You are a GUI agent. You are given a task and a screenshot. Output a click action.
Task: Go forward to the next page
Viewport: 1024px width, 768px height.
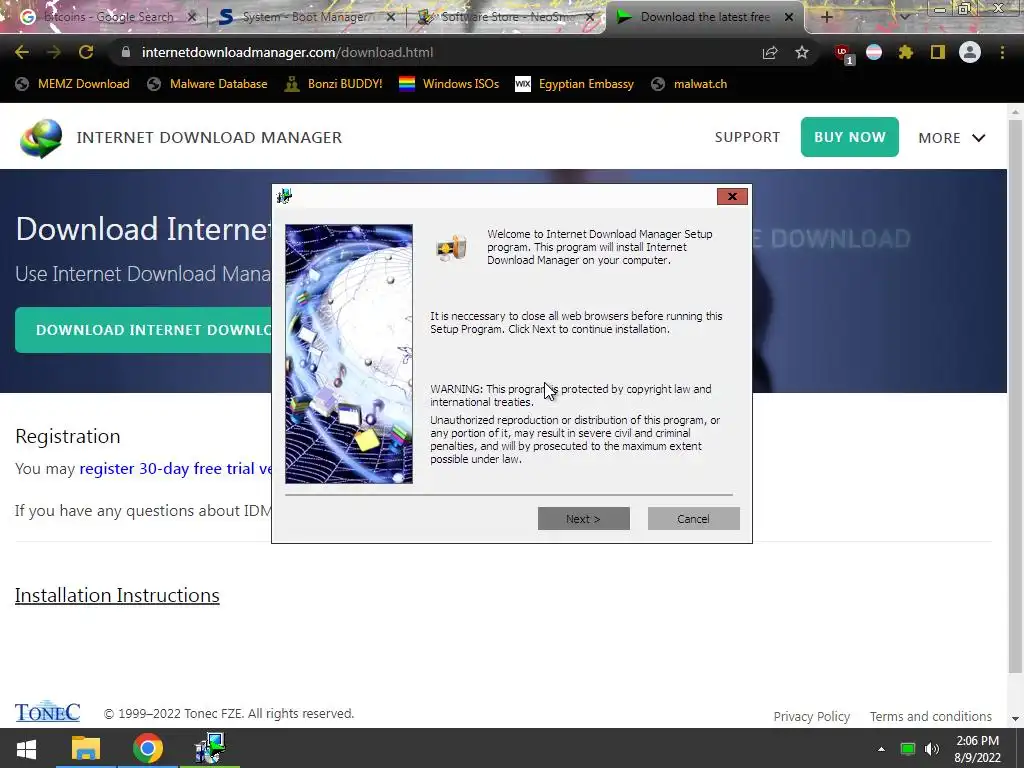point(54,52)
